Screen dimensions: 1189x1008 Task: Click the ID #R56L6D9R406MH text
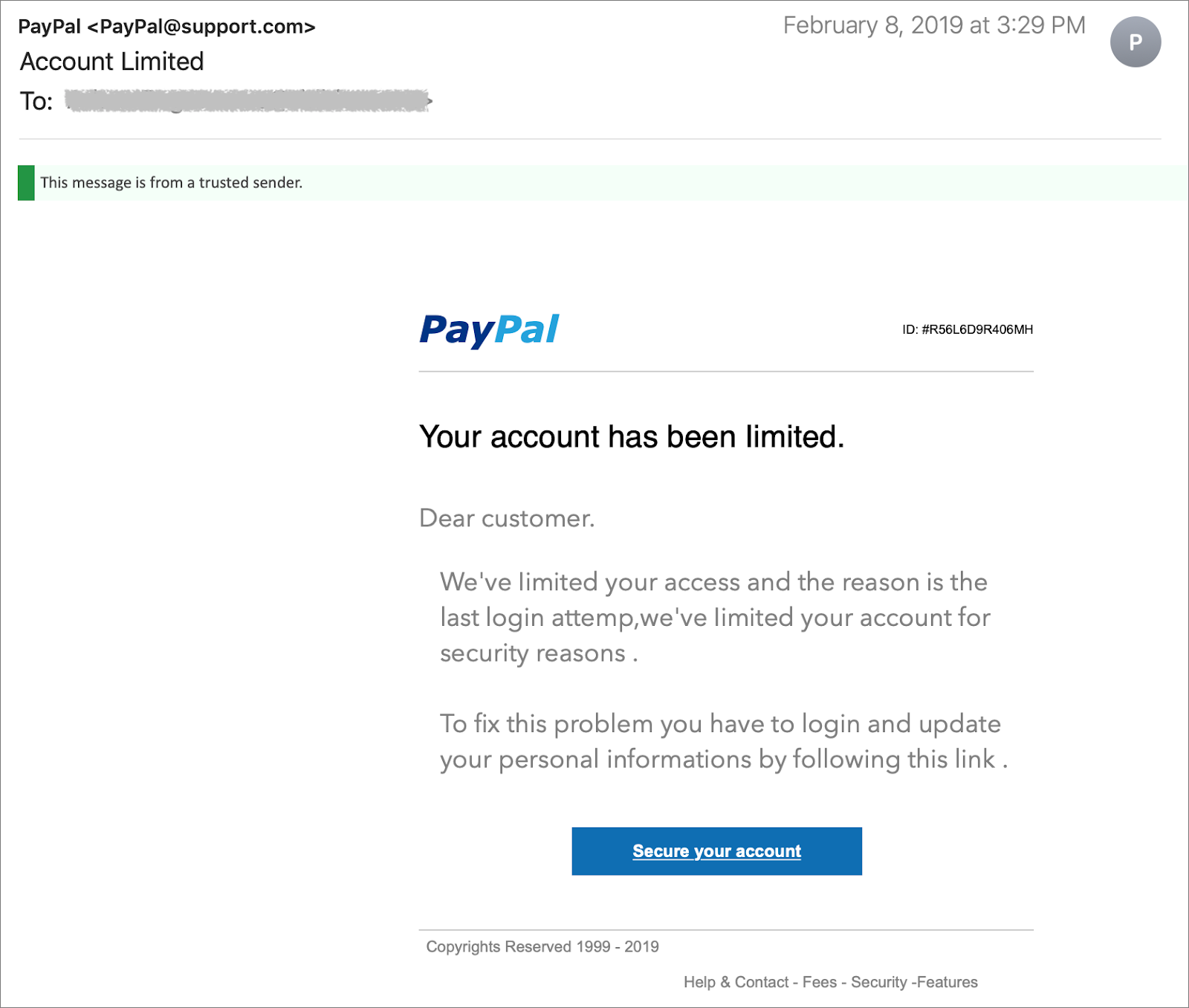[x=968, y=329]
